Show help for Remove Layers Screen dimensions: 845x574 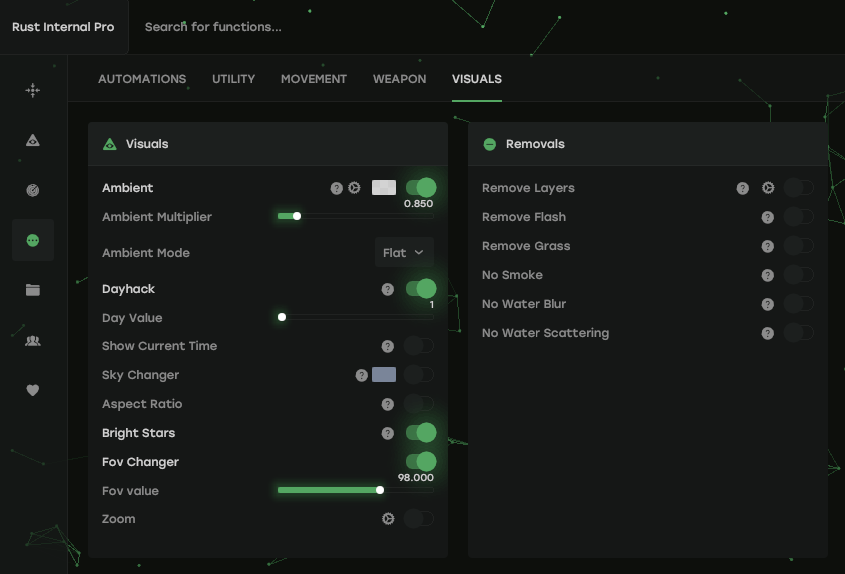743,188
